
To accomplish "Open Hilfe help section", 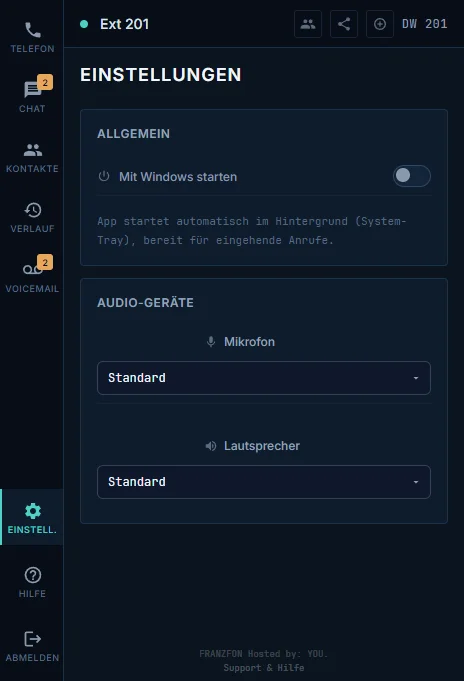I will [32, 582].
